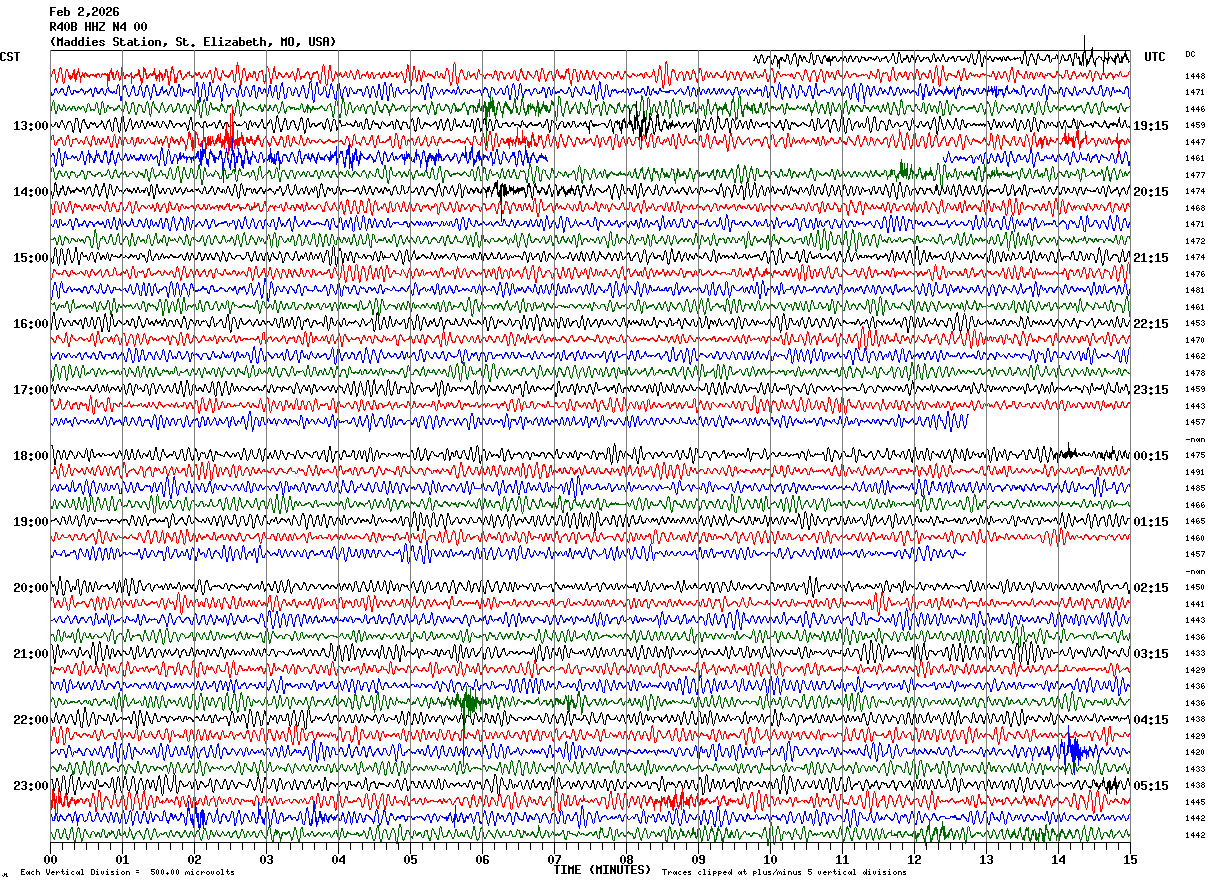Click the 'Traces clipped at plus/minus 5 vertical divisions' note

coord(784,872)
